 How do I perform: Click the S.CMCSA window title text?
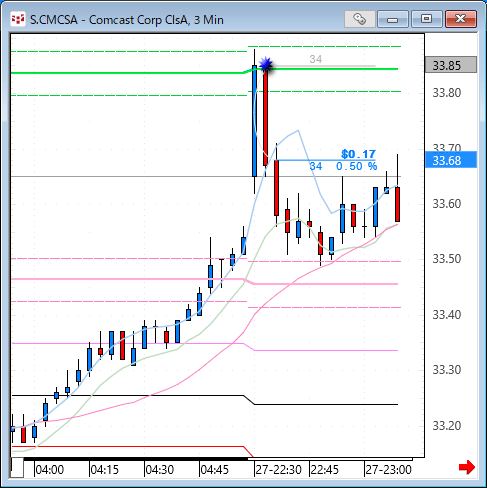[x=127, y=20]
